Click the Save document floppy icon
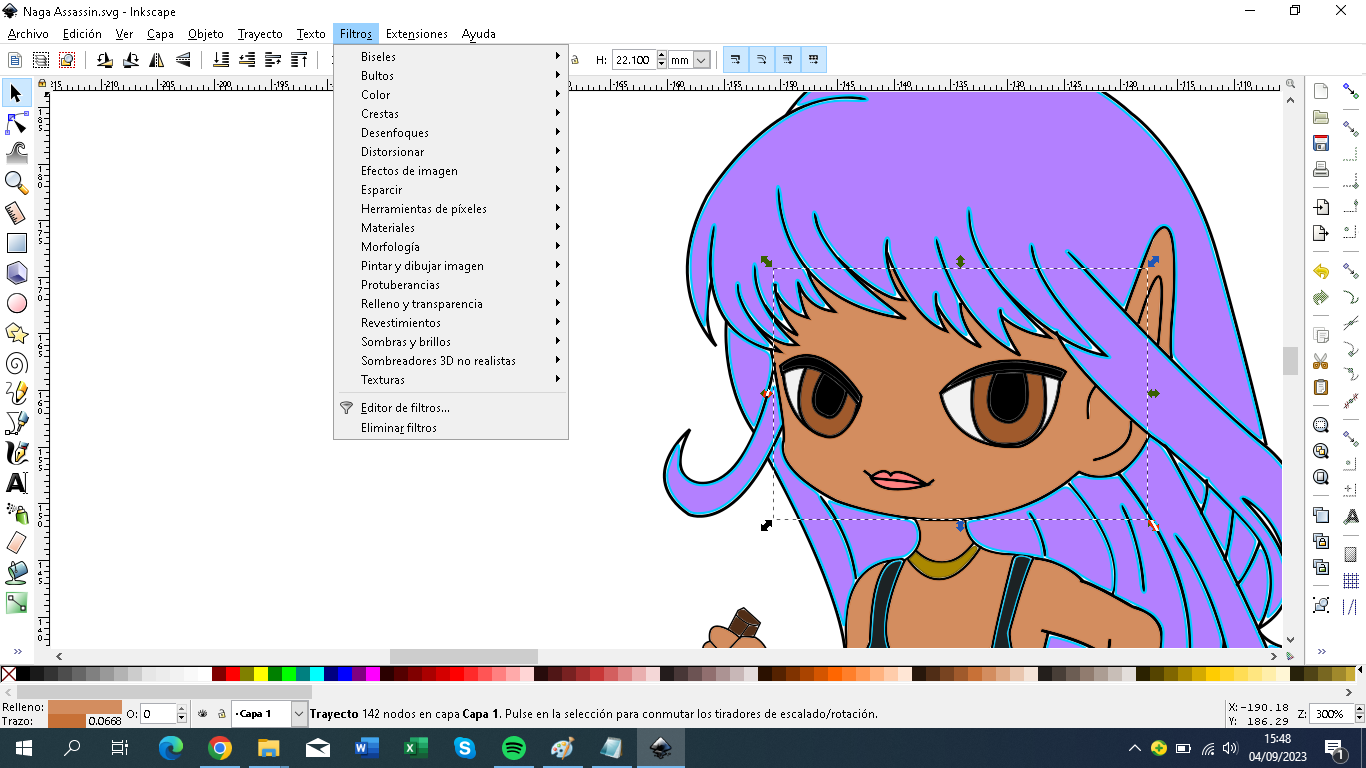Viewport: 1366px width, 768px height. 1321,143
